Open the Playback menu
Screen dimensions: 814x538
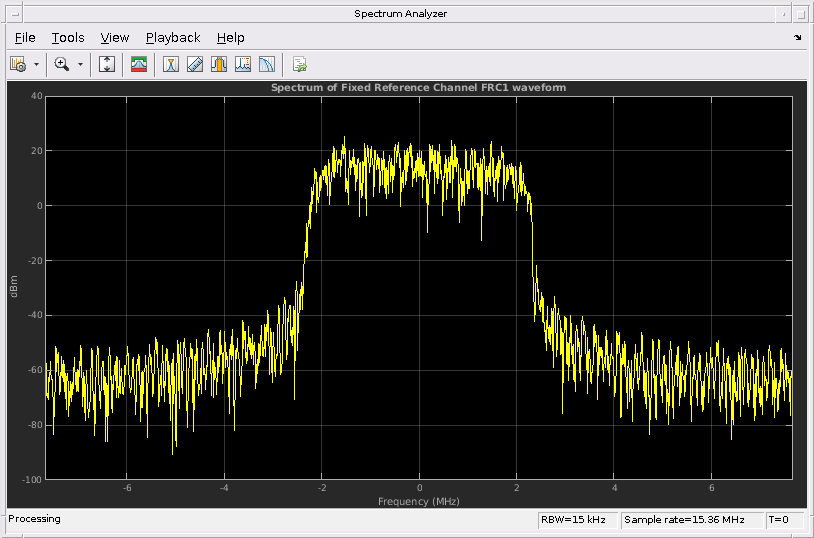tap(173, 38)
